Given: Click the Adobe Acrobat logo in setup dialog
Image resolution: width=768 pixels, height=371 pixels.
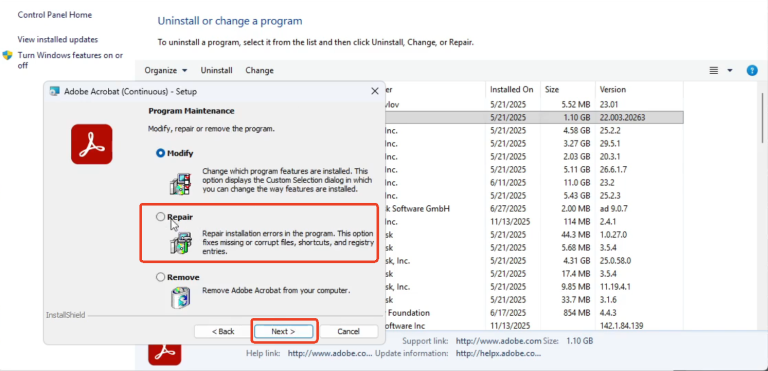Looking at the screenshot, I should tap(92, 144).
